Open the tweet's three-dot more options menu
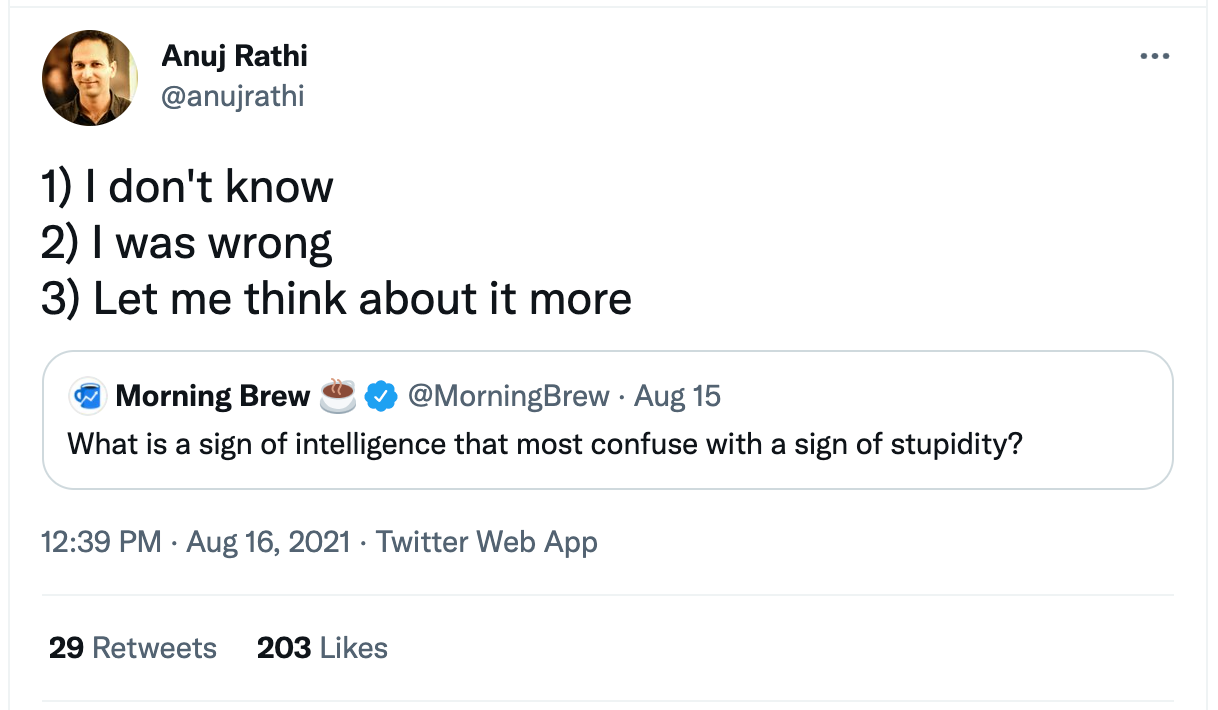 point(1154,57)
